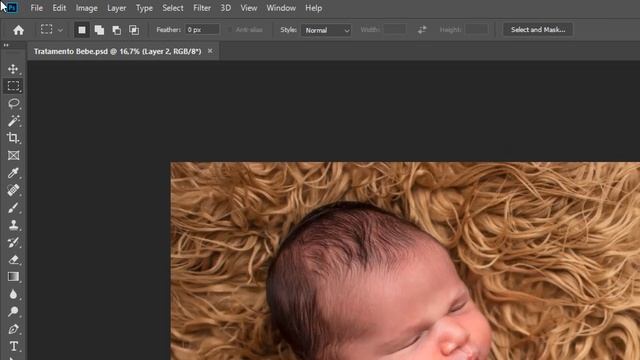Click the Select and Mask button
The image size is (640, 360).
(x=538, y=30)
